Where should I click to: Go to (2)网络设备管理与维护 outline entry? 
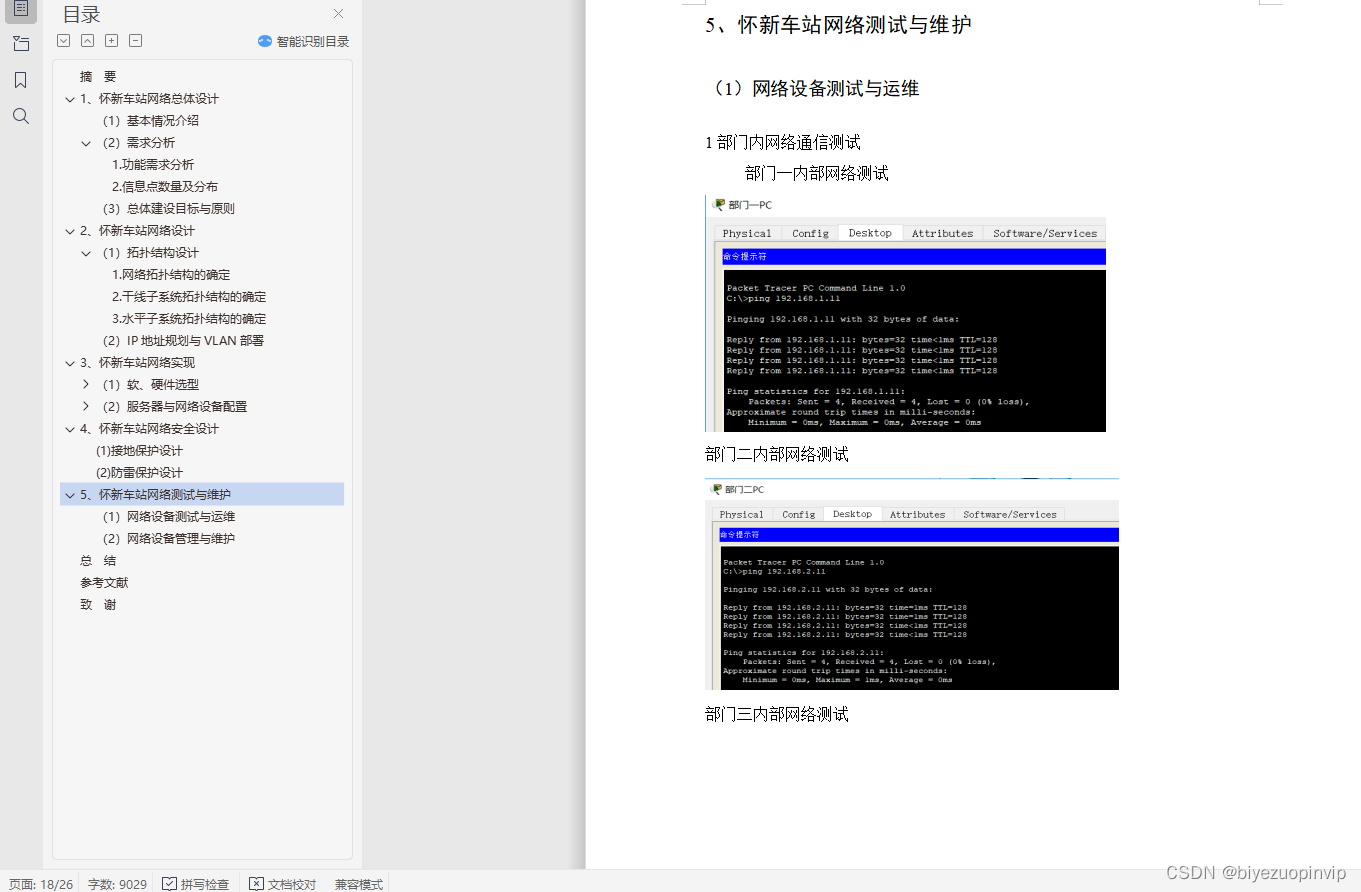pyautogui.click(x=168, y=539)
